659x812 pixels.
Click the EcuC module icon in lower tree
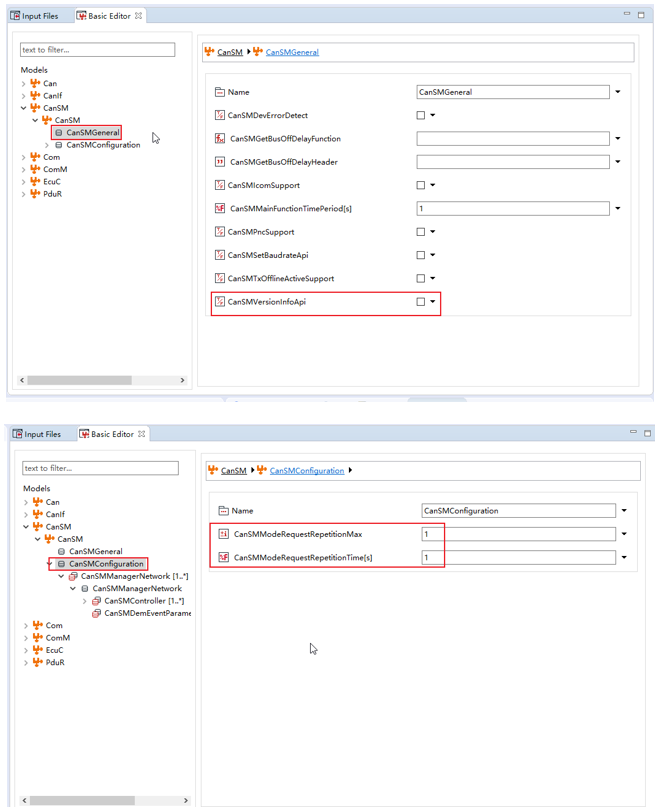click(38, 649)
